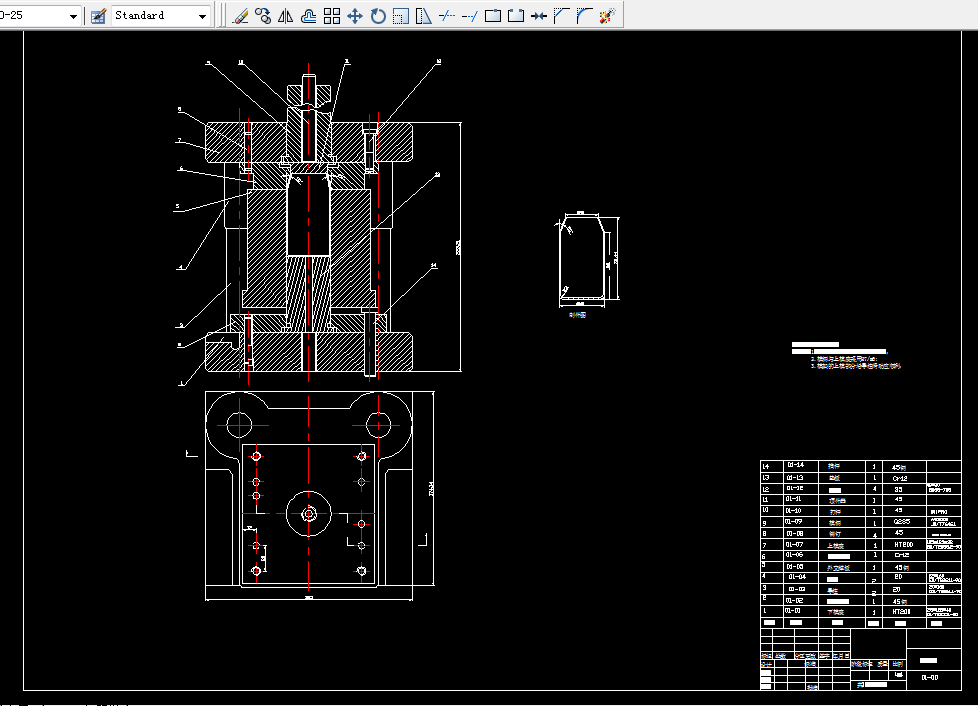Click the Join tool
The height and width of the screenshot is (706, 978).
click(x=539, y=16)
